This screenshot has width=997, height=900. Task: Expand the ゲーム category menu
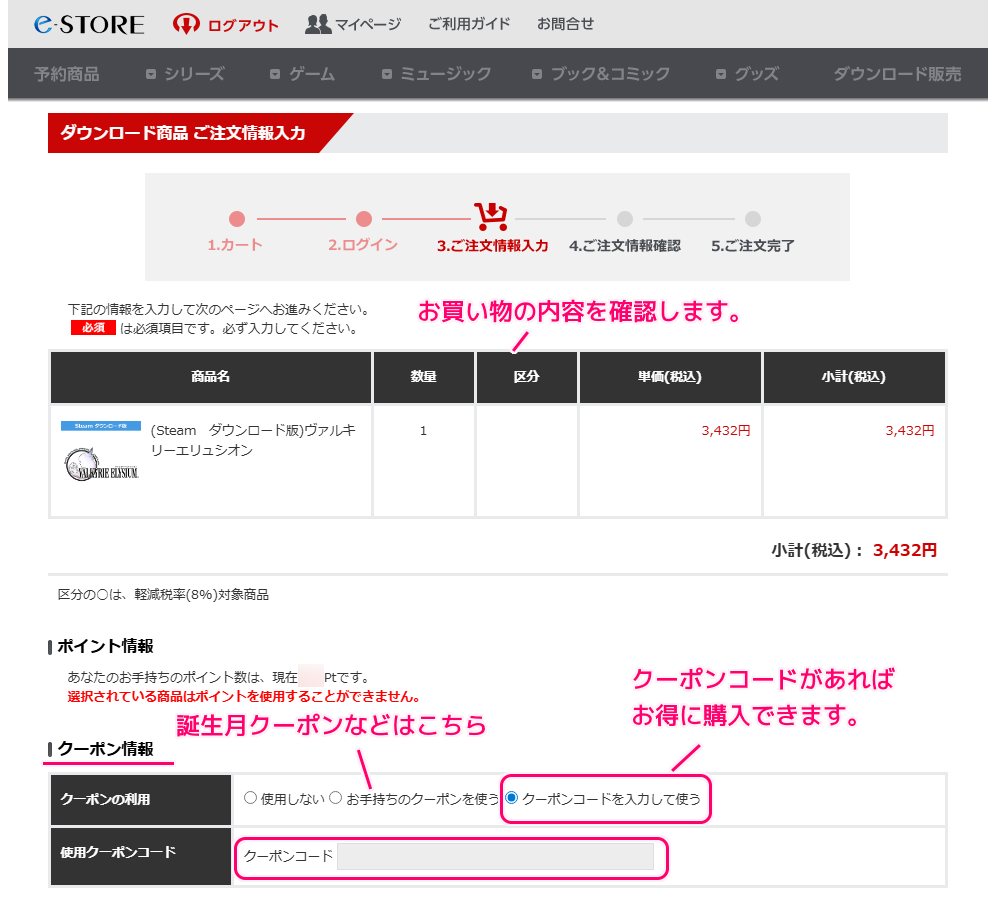[x=310, y=73]
